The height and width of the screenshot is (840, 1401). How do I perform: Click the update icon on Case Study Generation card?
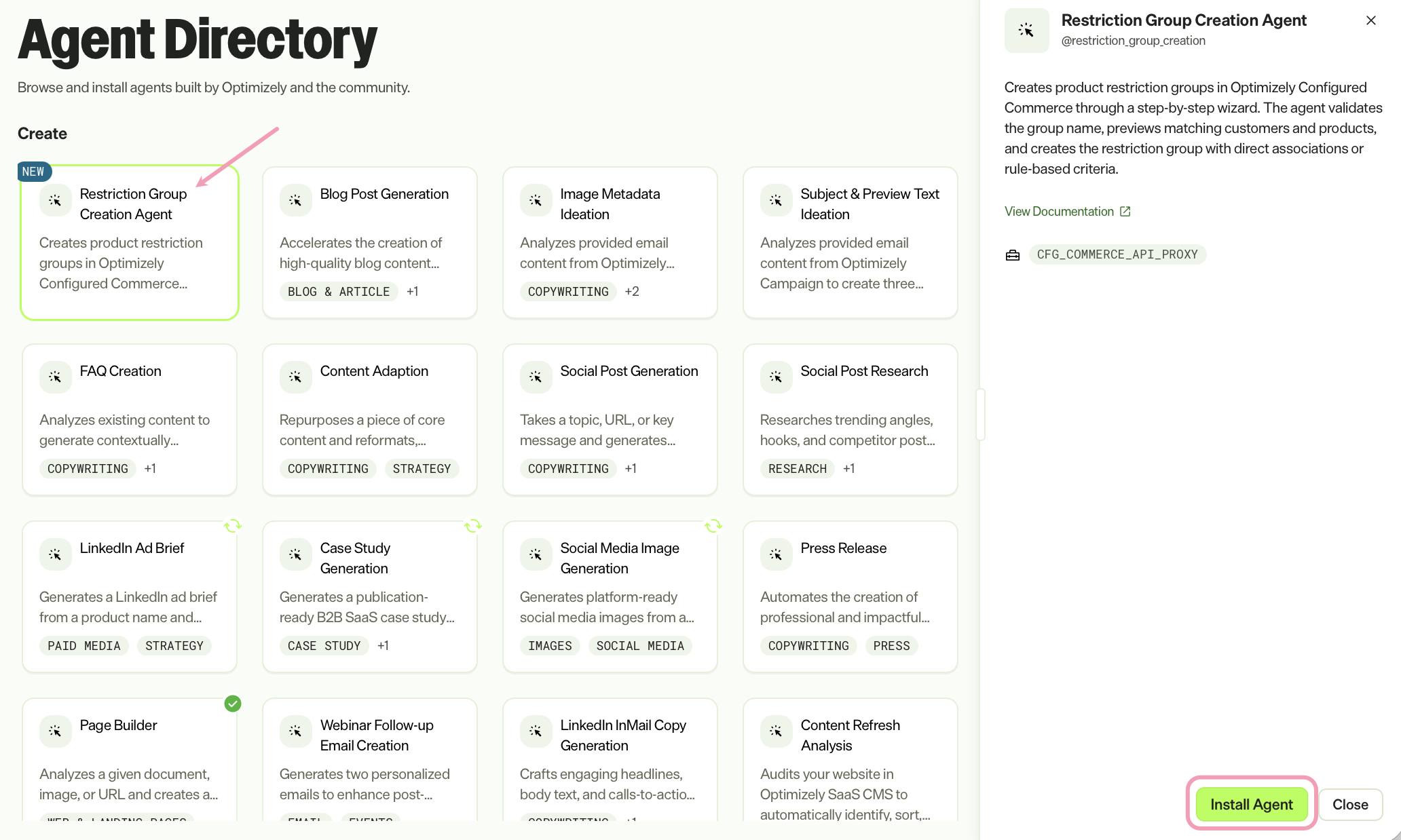tap(473, 526)
